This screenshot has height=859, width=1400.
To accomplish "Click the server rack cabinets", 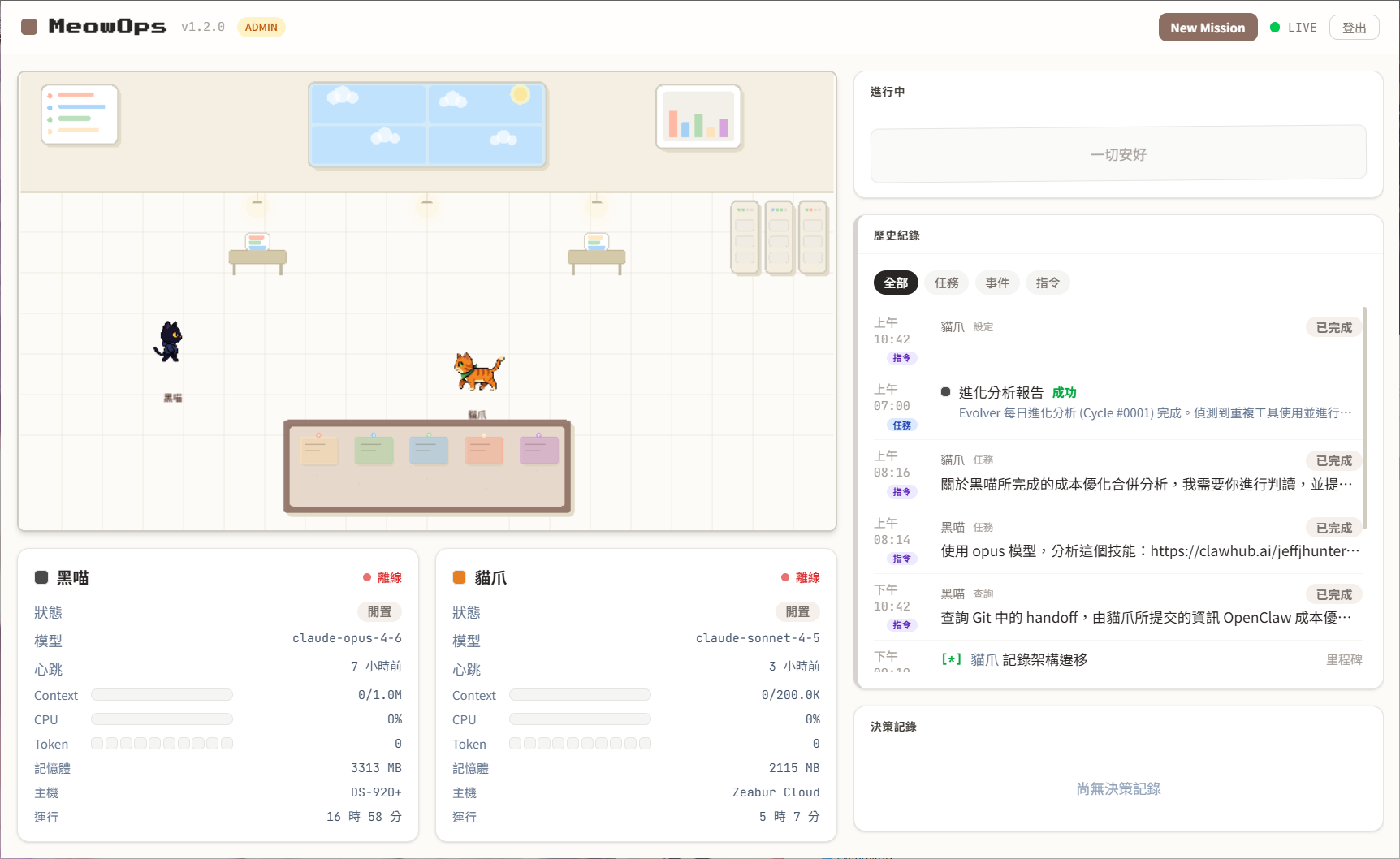I will click(x=779, y=237).
